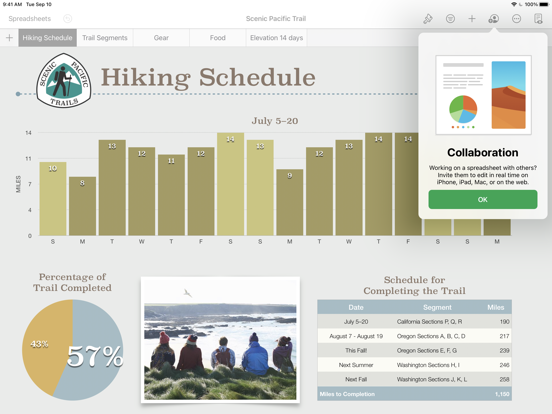Select the Hiking Schedule title text
Viewport: 552px width, 414px height.
click(208, 77)
